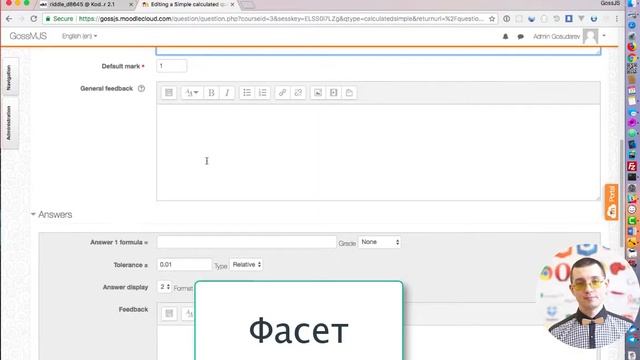Remove link in General feedback editor
Viewport: 640px width, 360px height.
pos(298,93)
